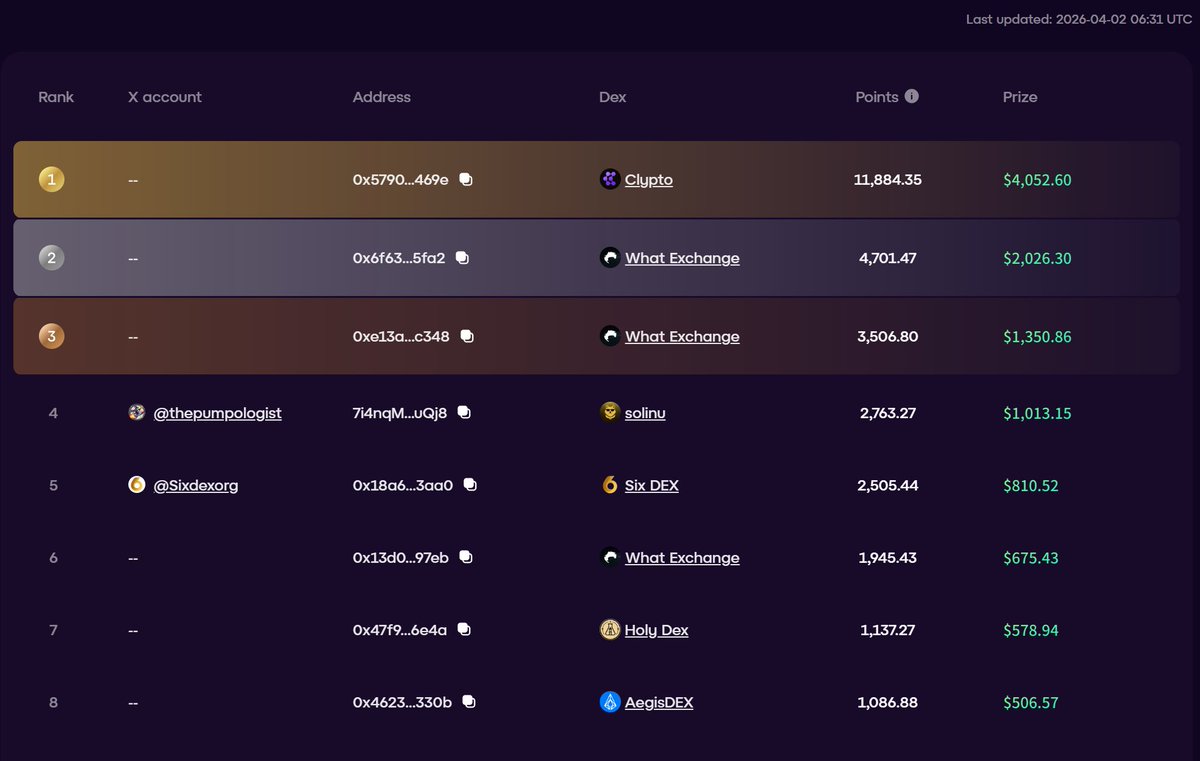
Task: Click rank number 4
Action: (53, 413)
